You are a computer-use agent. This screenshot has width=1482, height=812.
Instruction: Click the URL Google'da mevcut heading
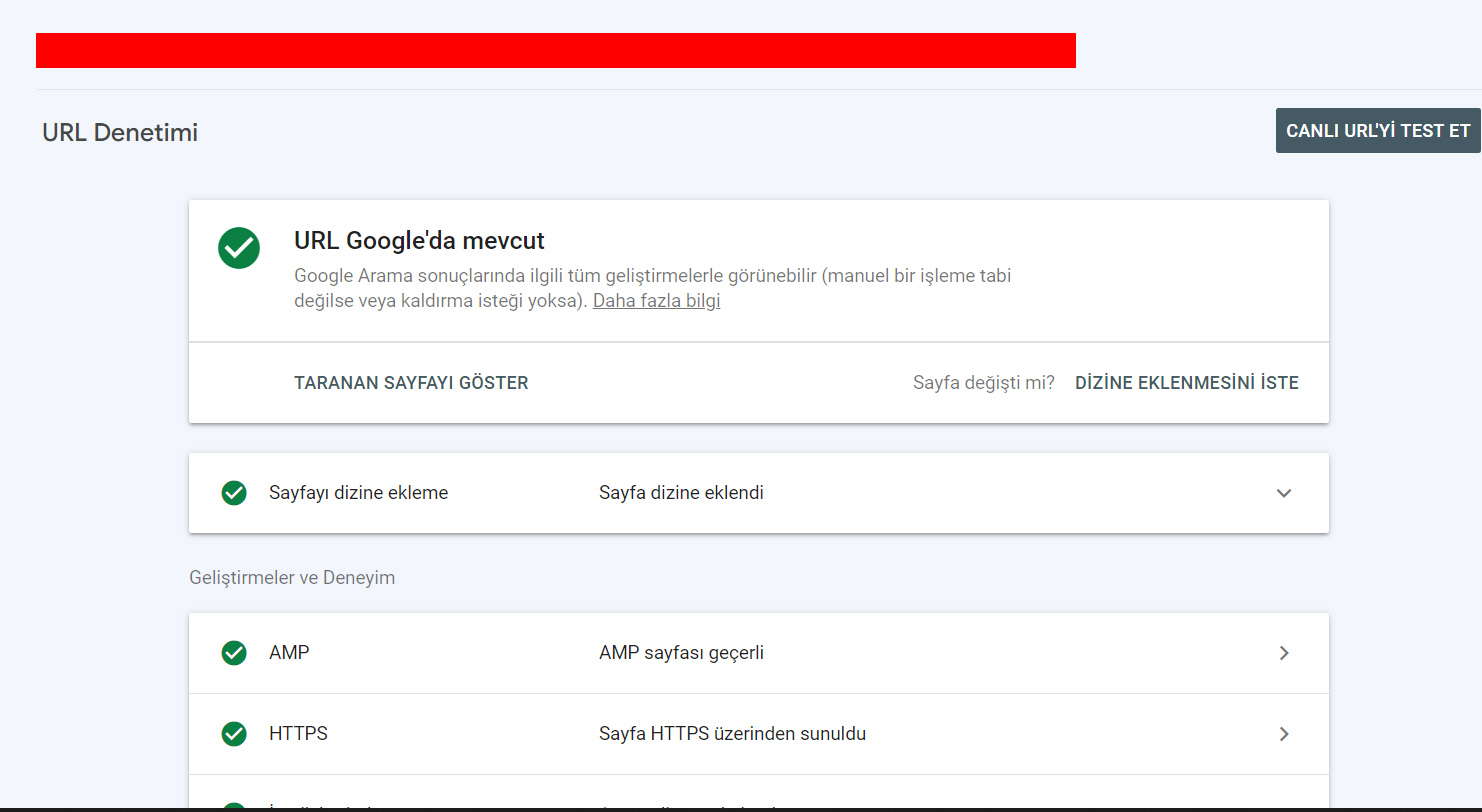coord(419,241)
